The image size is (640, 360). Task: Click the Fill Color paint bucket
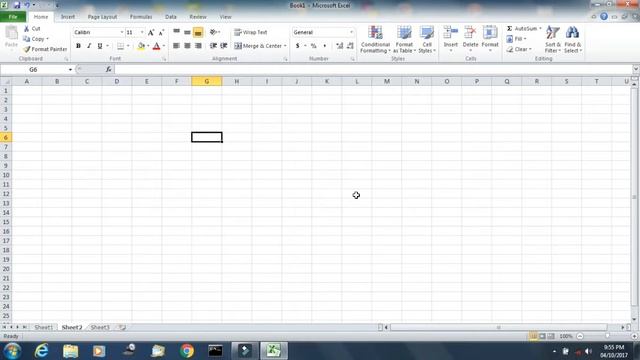[x=141, y=46]
